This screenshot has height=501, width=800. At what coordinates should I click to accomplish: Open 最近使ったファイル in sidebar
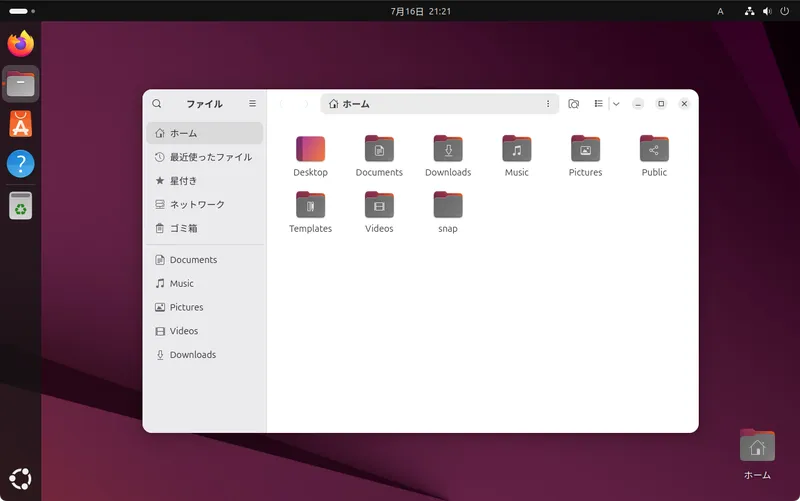tap(205, 157)
